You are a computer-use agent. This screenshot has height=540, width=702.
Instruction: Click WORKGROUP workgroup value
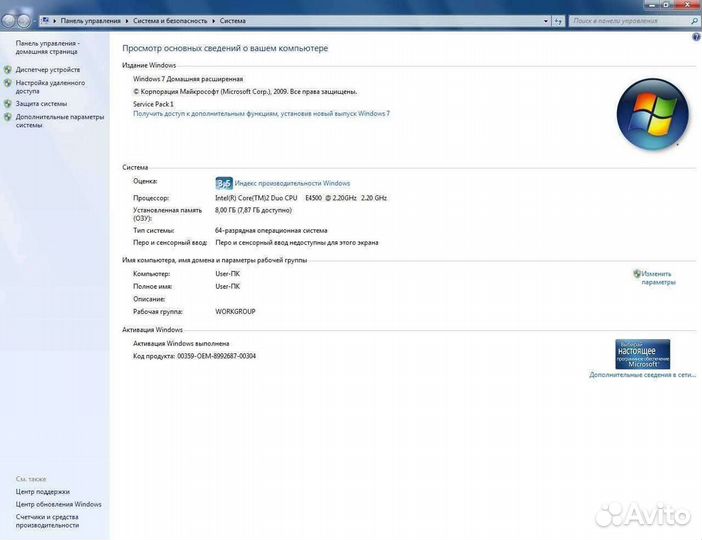(x=235, y=312)
